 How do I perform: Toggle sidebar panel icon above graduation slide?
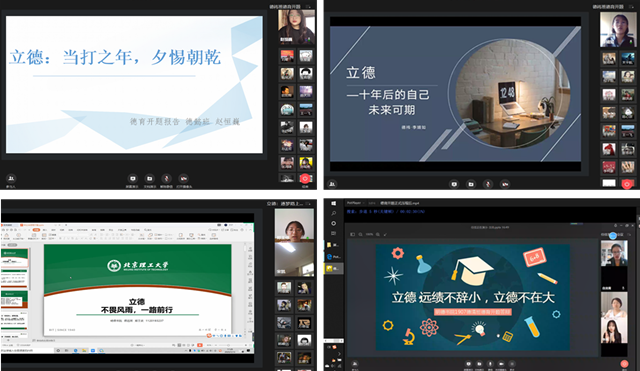click(352, 234)
